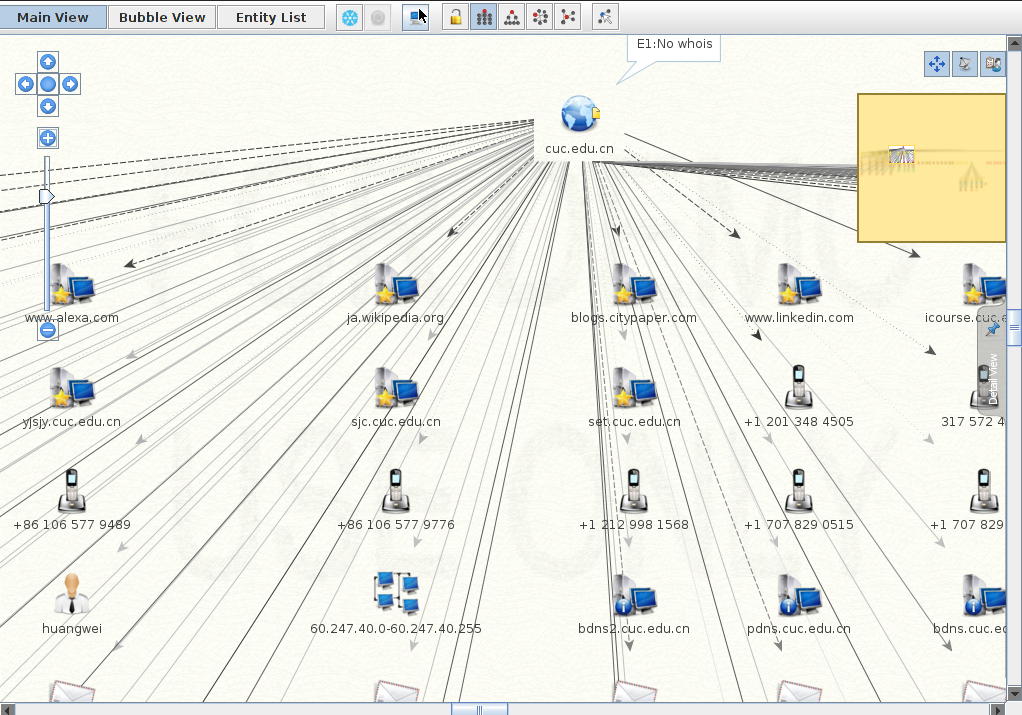Image resolution: width=1022 pixels, height=715 pixels.
Task: Toggle the unlocked padlock icon
Action: coord(455,17)
